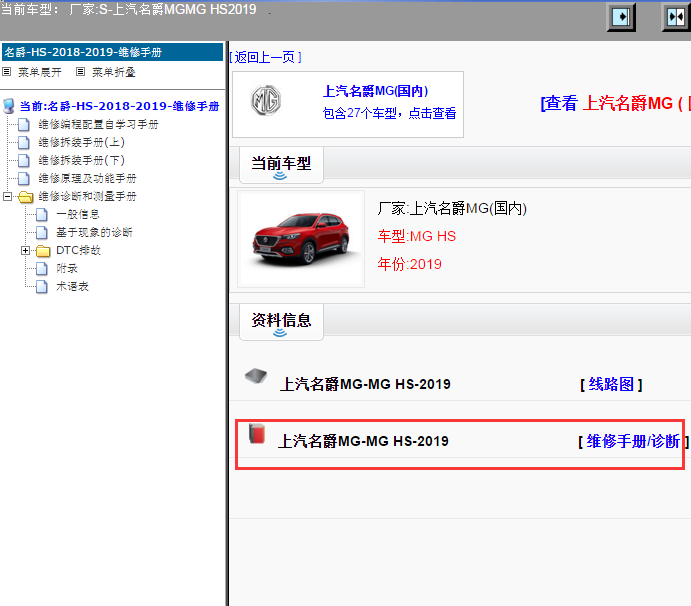
Task: Open 维修拆装手册(下) in the tree
Action: 82,160
